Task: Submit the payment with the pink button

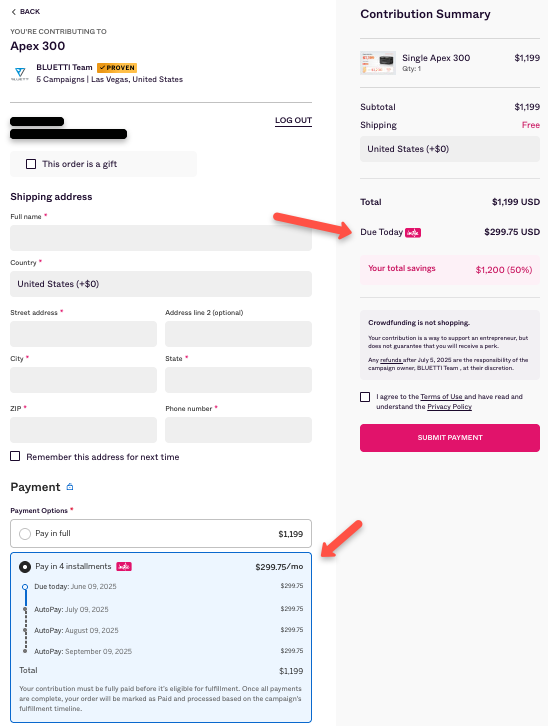Action: tap(450, 438)
